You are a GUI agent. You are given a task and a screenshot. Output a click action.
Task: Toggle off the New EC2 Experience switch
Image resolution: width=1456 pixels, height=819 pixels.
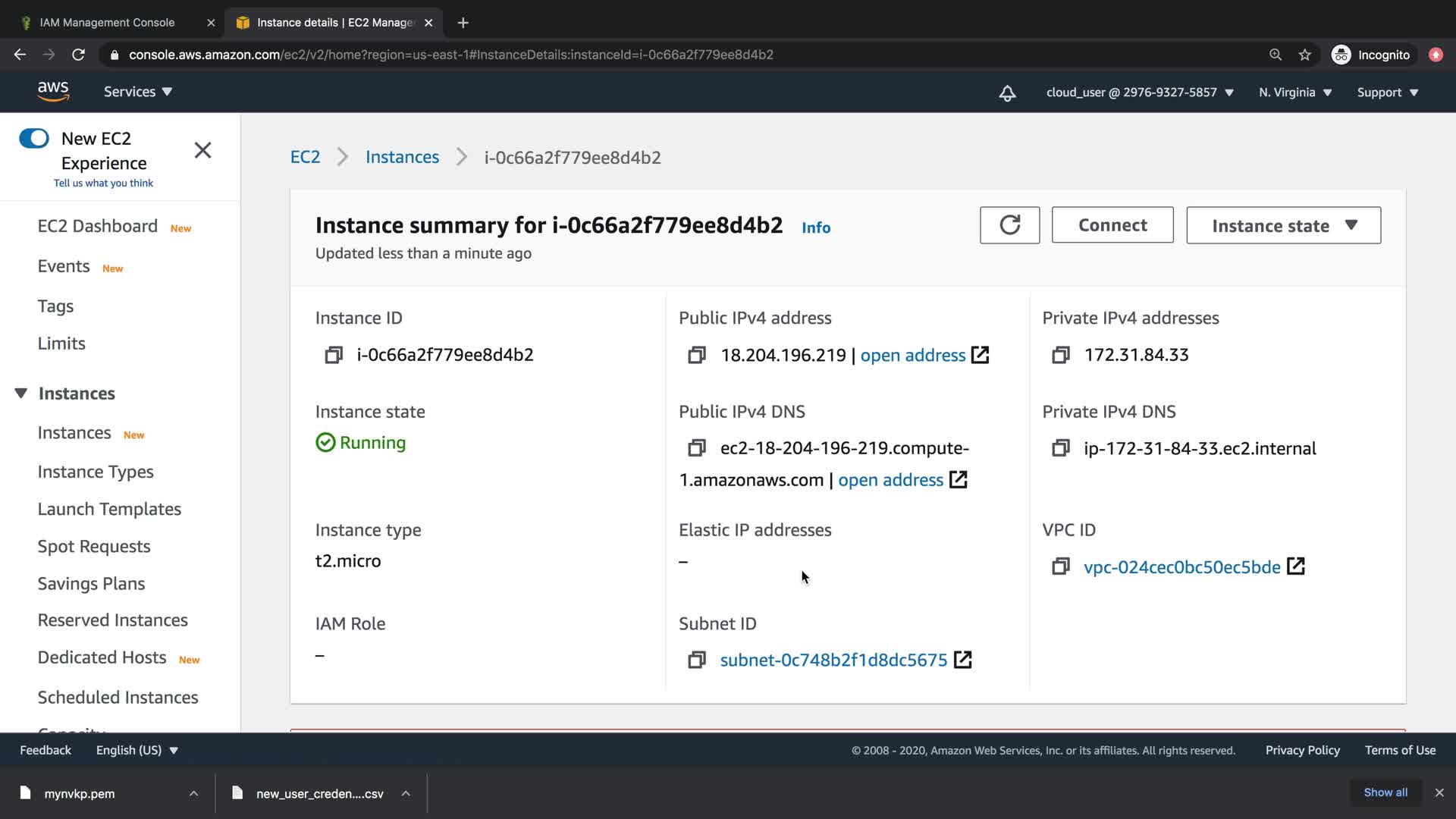(x=34, y=138)
